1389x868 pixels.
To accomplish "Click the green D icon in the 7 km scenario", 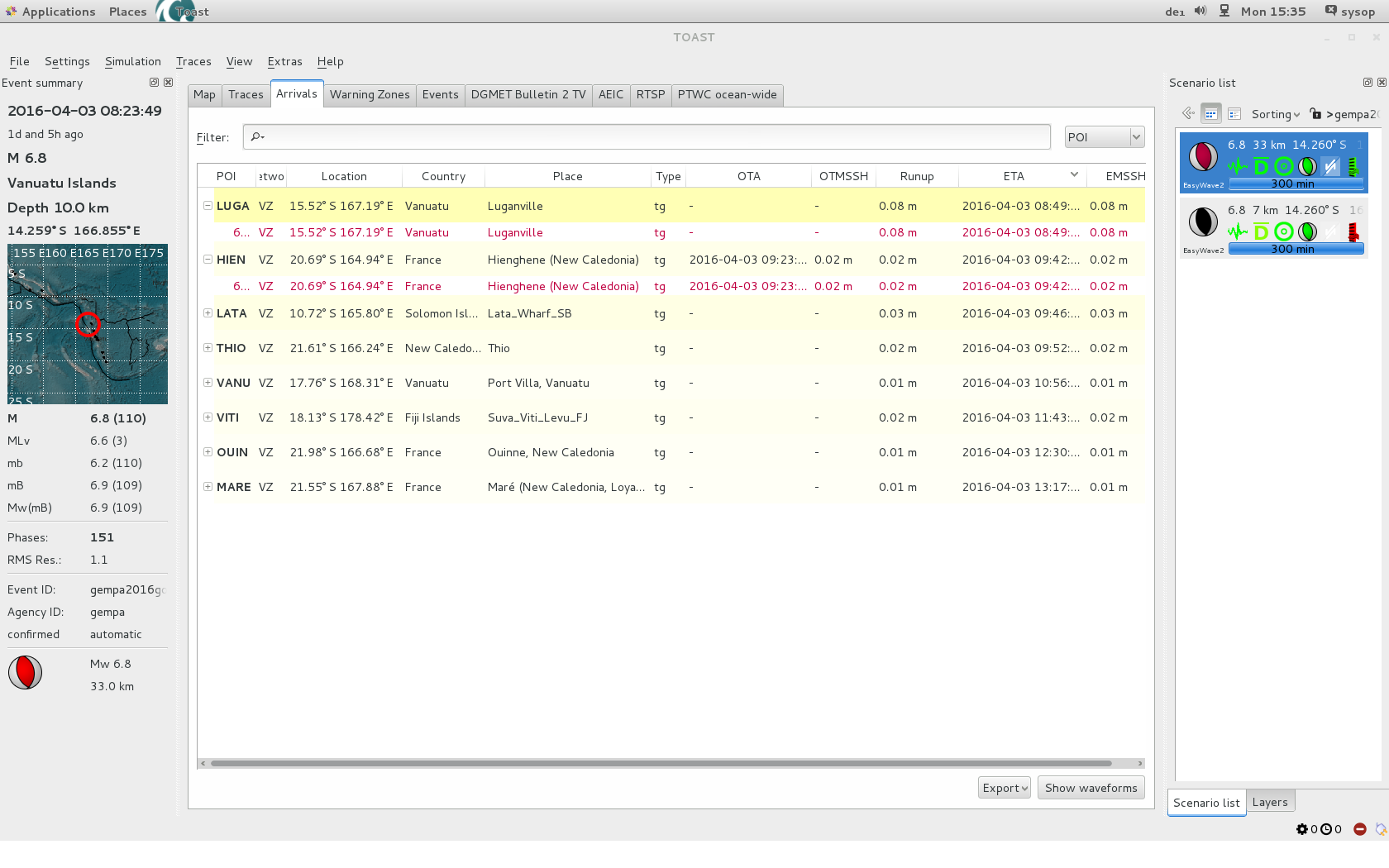I will pos(1261,231).
